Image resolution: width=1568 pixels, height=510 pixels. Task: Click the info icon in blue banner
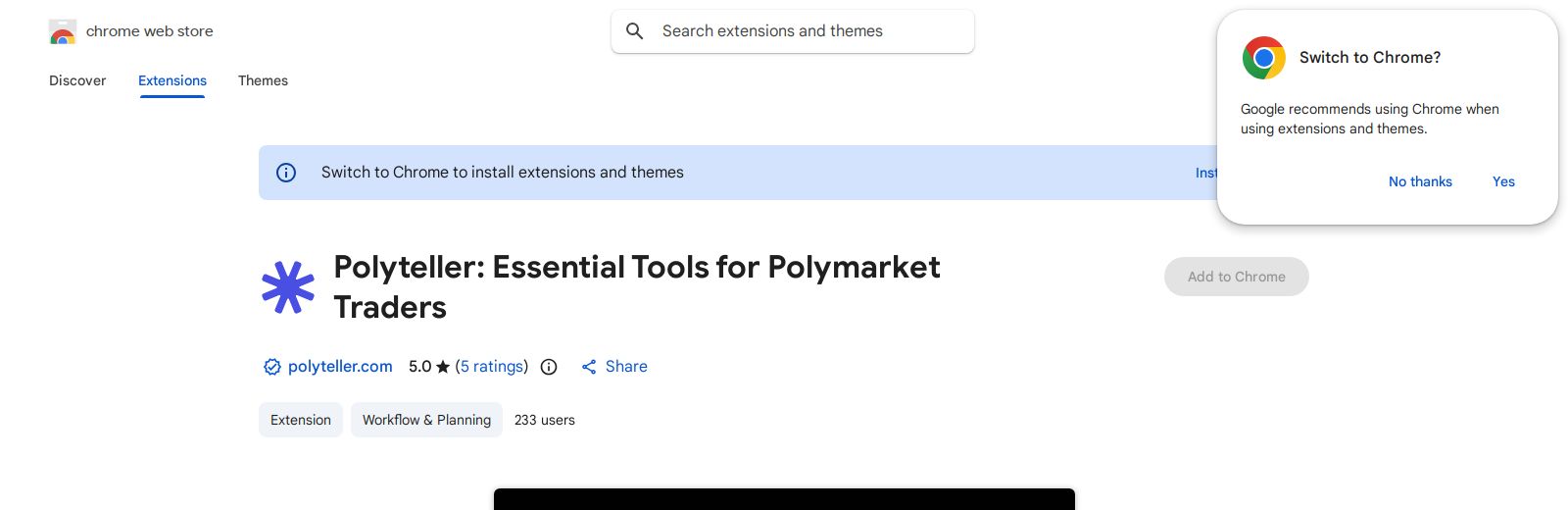(286, 173)
